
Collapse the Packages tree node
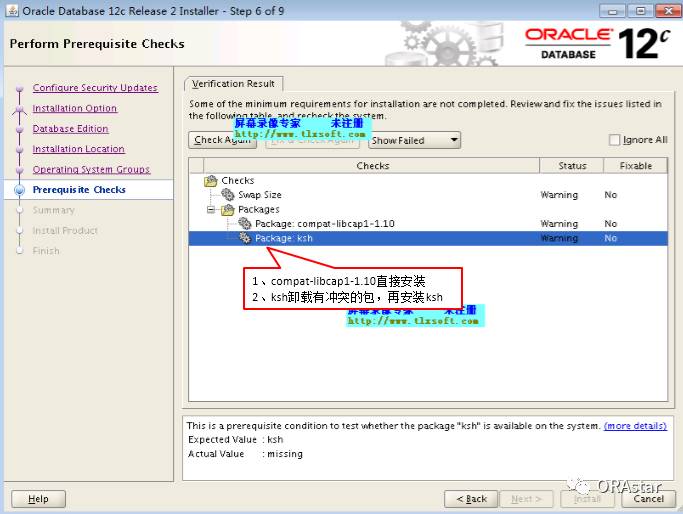pos(211,210)
